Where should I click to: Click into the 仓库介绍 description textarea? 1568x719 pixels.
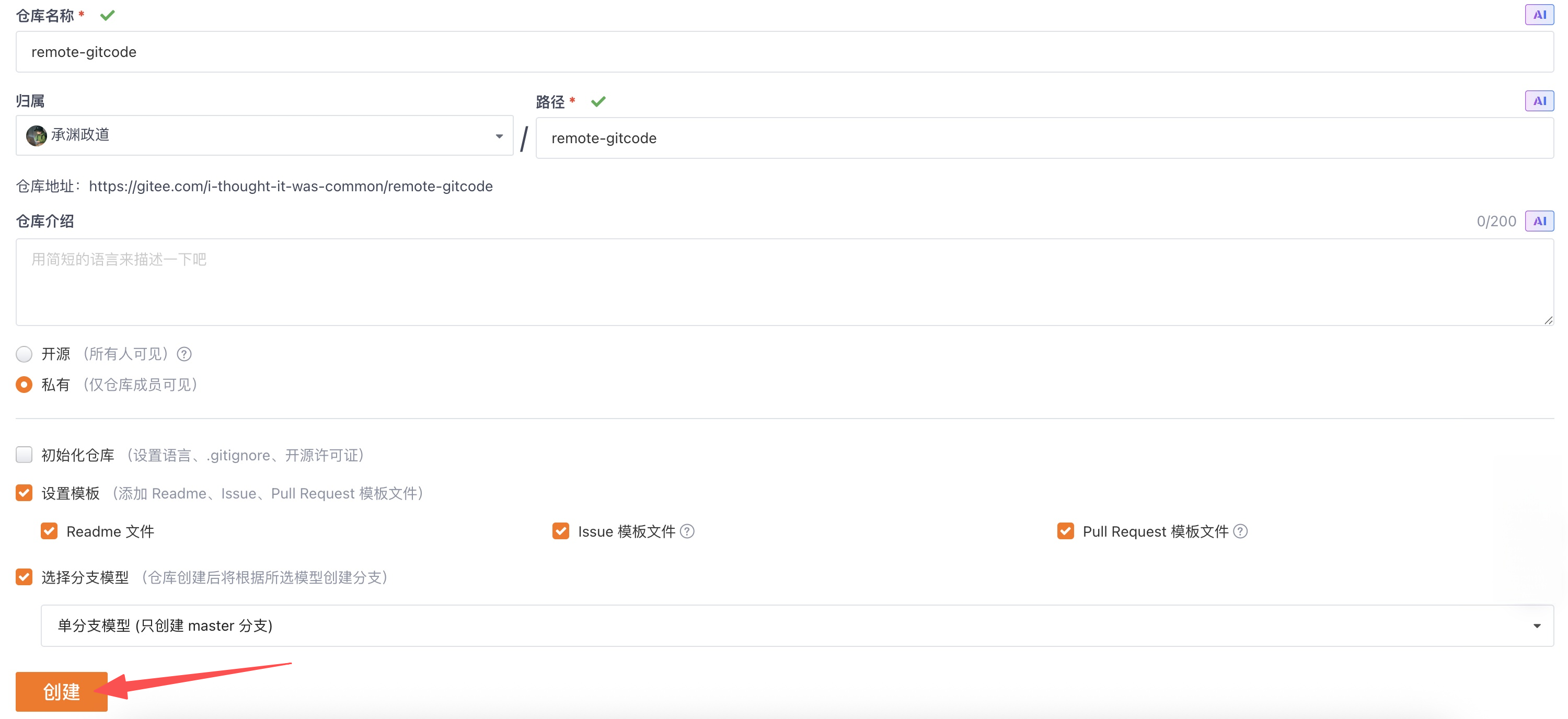tap(784, 282)
